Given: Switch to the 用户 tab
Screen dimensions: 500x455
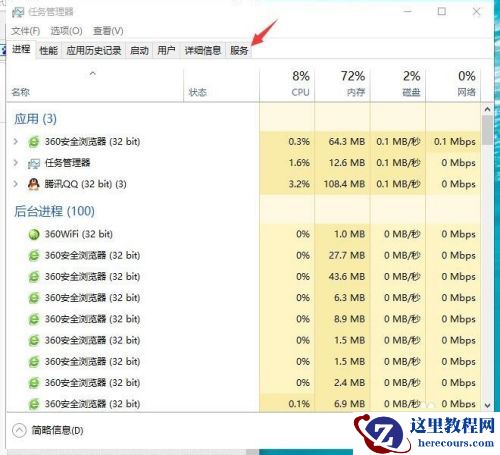Looking at the screenshot, I should point(166,51).
